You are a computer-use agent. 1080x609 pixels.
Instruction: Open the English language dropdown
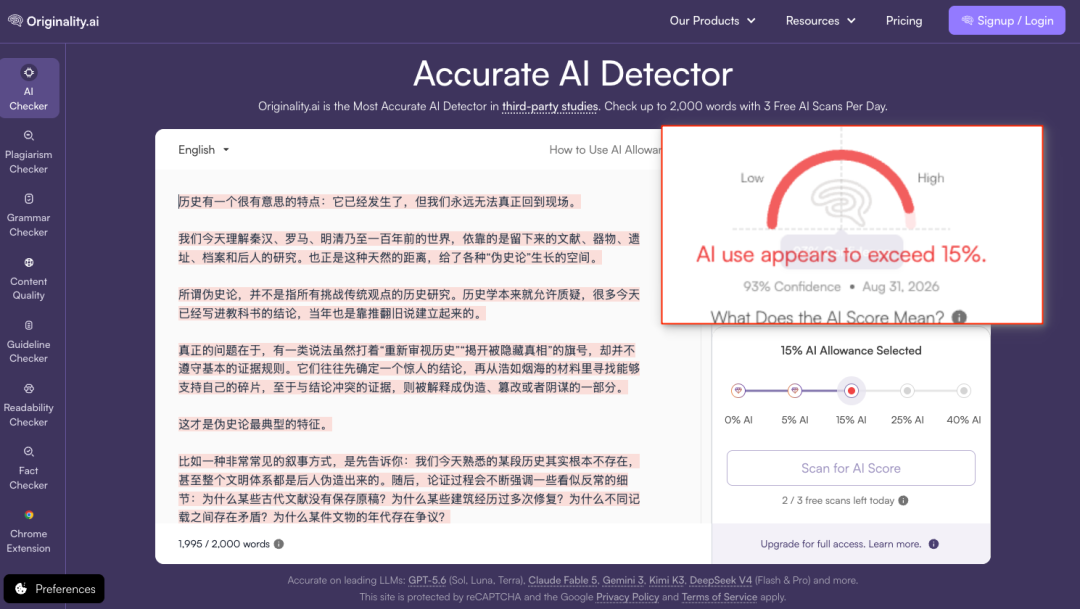click(204, 149)
